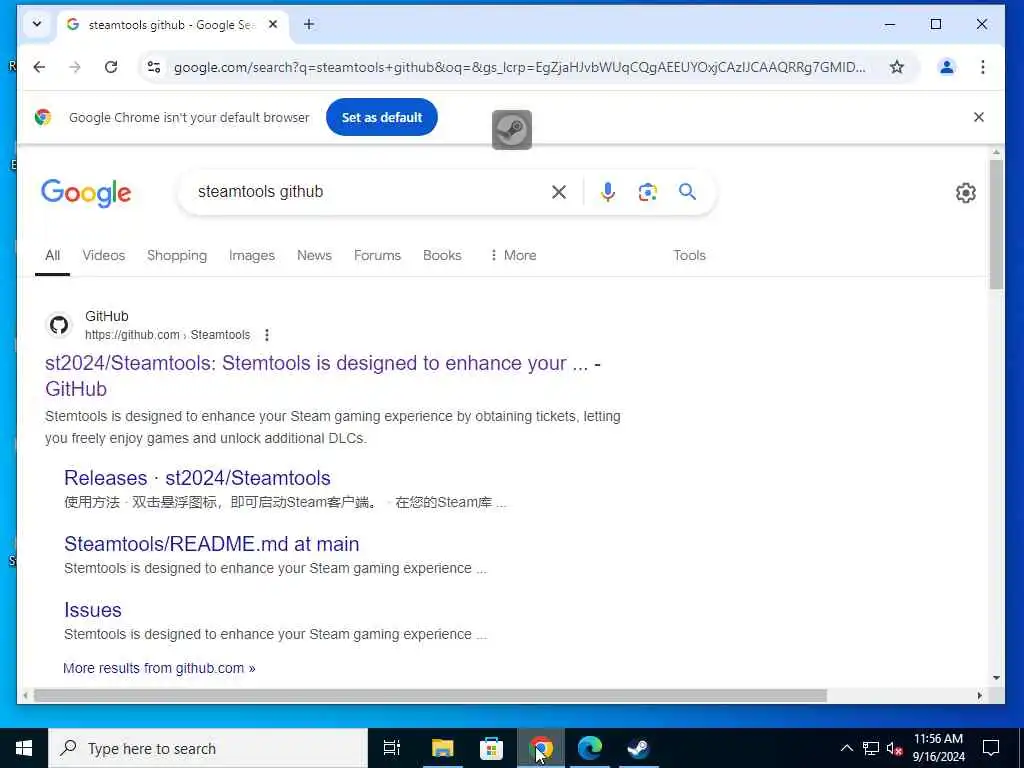
Task: Open the st2024/Steamtools GitHub result
Action: click(x=323, y=376)
